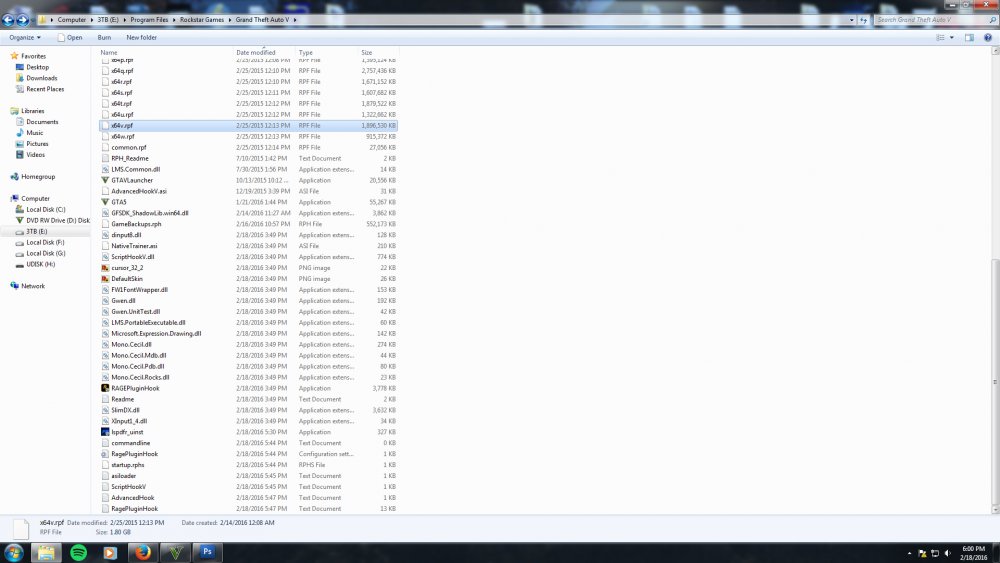Open address bar history dropdown
The image size is (1000, 563).
pos(851,20)
